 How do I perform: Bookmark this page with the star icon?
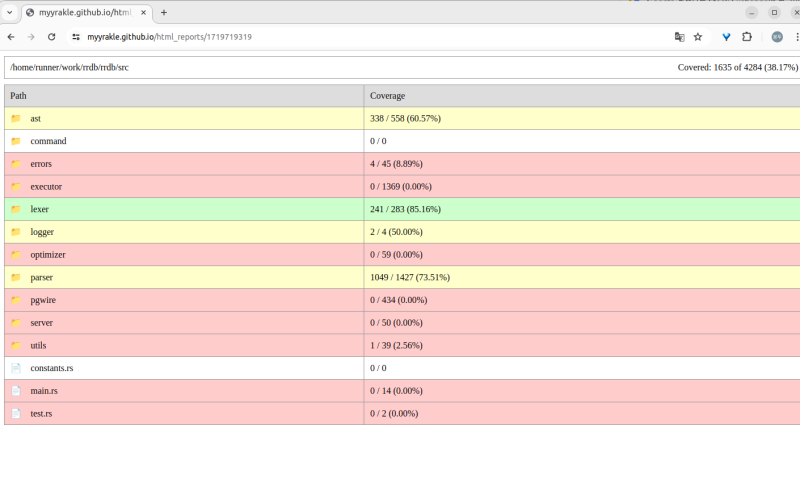point(698,36)
